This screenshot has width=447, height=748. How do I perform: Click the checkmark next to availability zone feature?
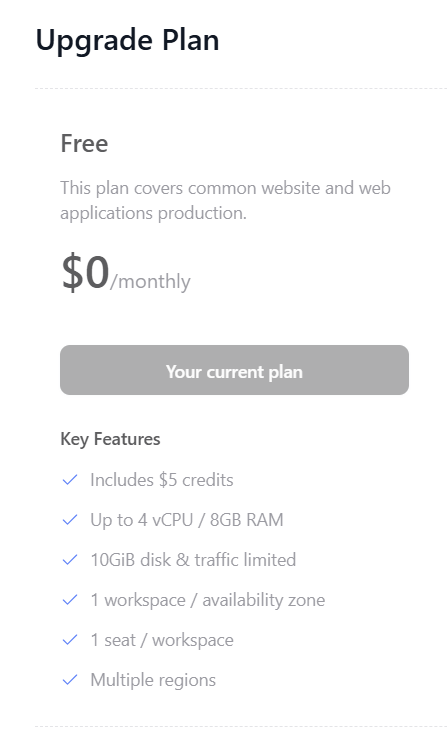click(70, 600)
